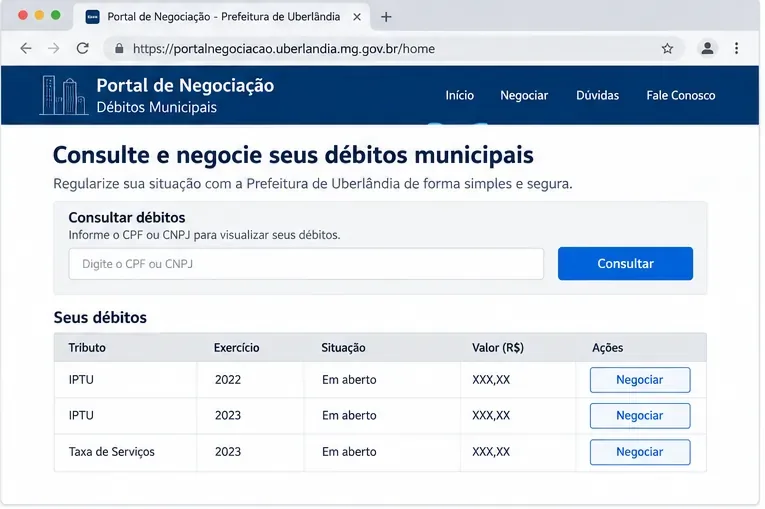Viewport: 765px width, 509px height.
Task: Click the Portal de Negociação header title
Action: coord(185,85)
